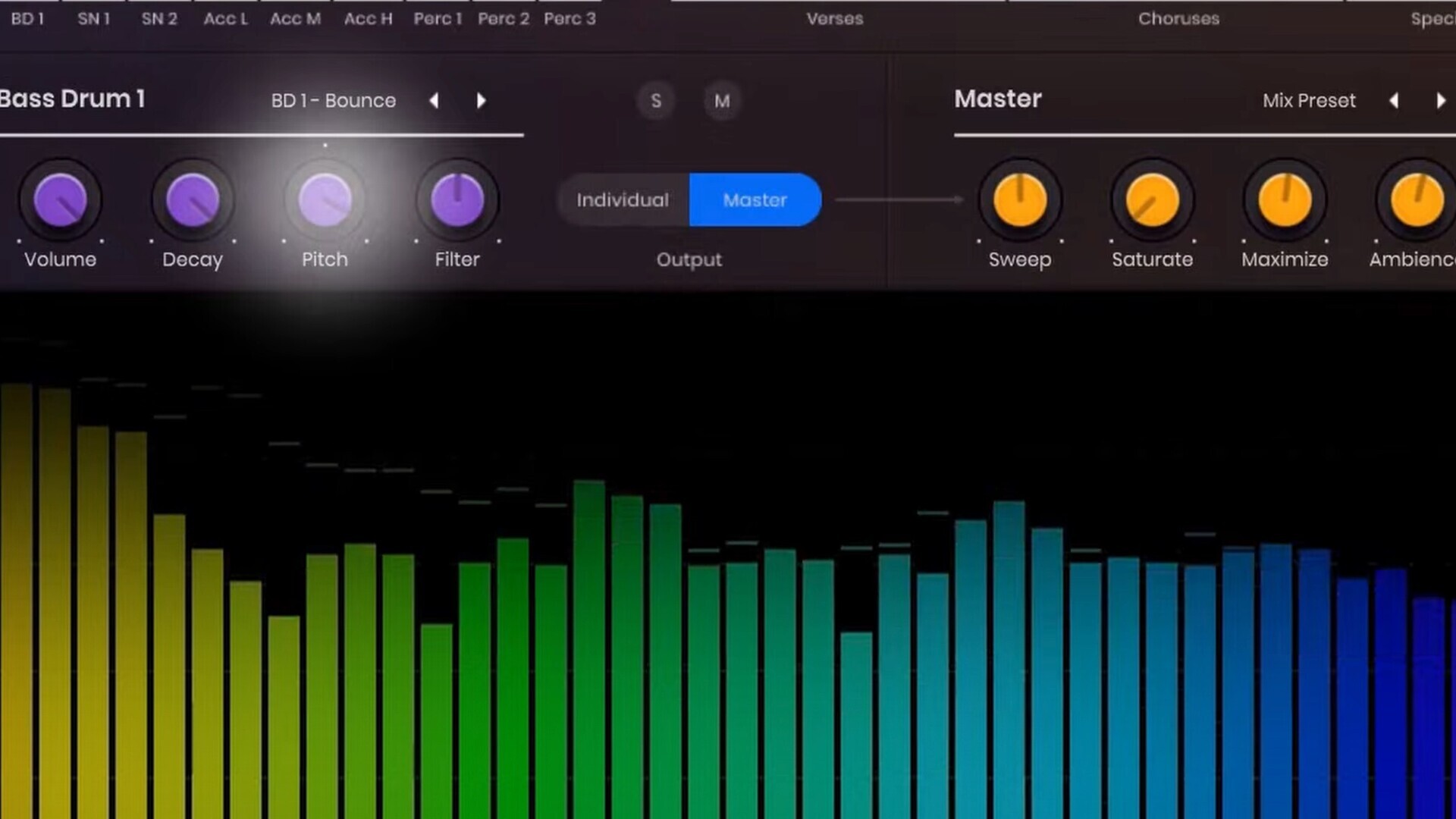Viewport: 1456px width, 819px height.
Task: Set output routing to Master
Action: (755, 200)
